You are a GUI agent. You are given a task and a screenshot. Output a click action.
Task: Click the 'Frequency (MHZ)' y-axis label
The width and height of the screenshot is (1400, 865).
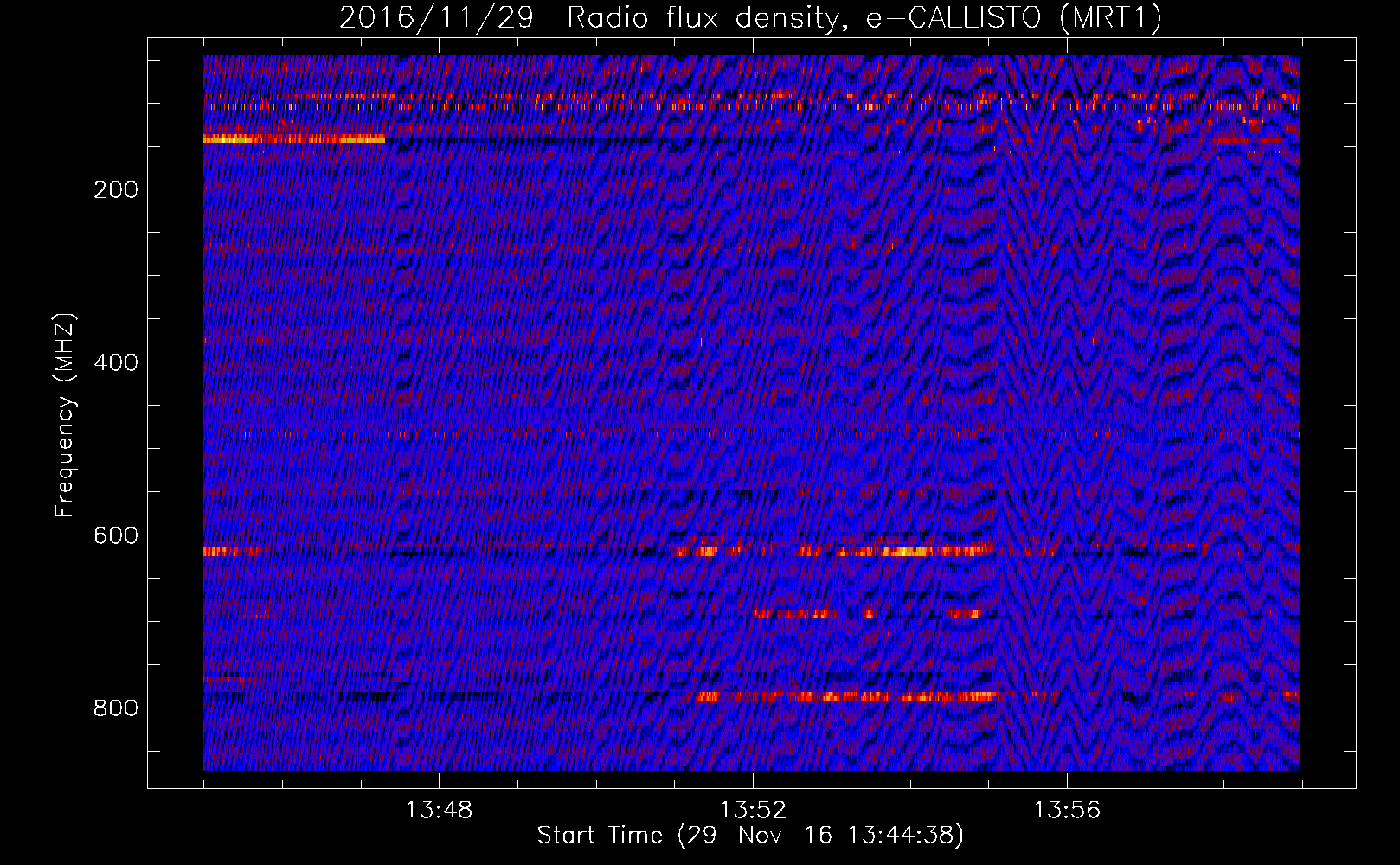(x=65, y=414)
